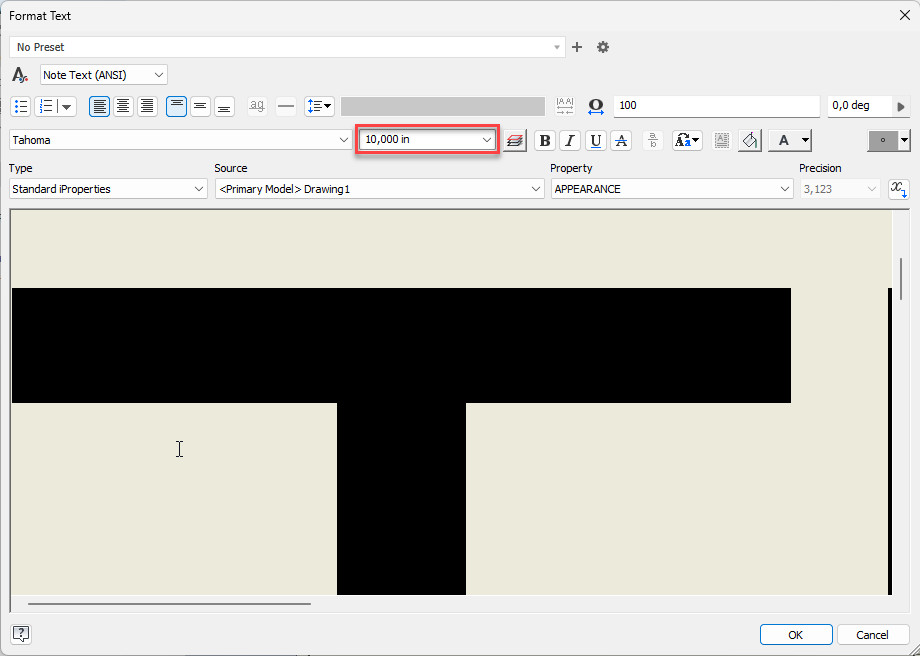This screenshot has width=920, height=656.
Task: Toggle bulleted list formatting
Action: click(21, 106)
